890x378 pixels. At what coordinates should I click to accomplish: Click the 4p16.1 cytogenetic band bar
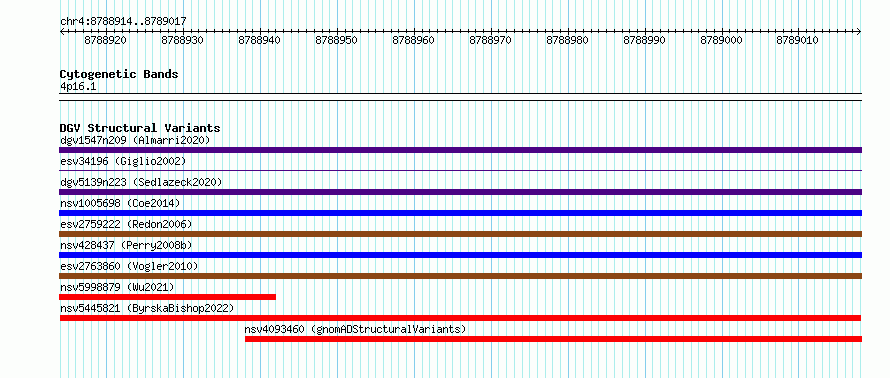click(460, 97)
